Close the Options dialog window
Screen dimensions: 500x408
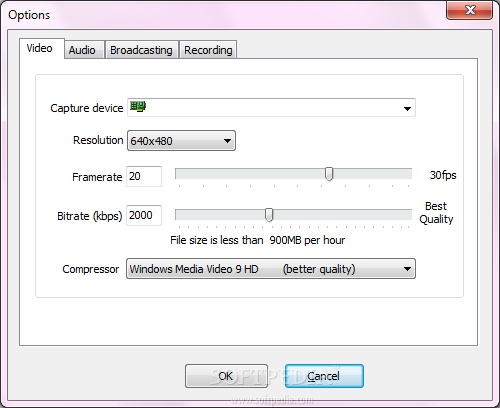(469, 10)
